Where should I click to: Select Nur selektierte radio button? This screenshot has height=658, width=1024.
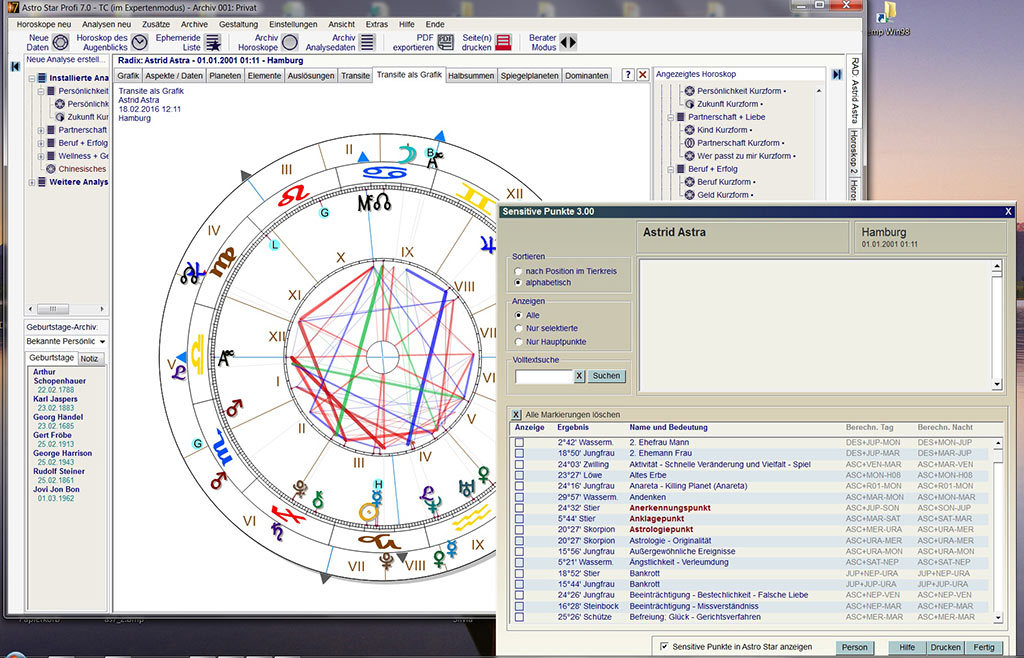click(519, 328)
